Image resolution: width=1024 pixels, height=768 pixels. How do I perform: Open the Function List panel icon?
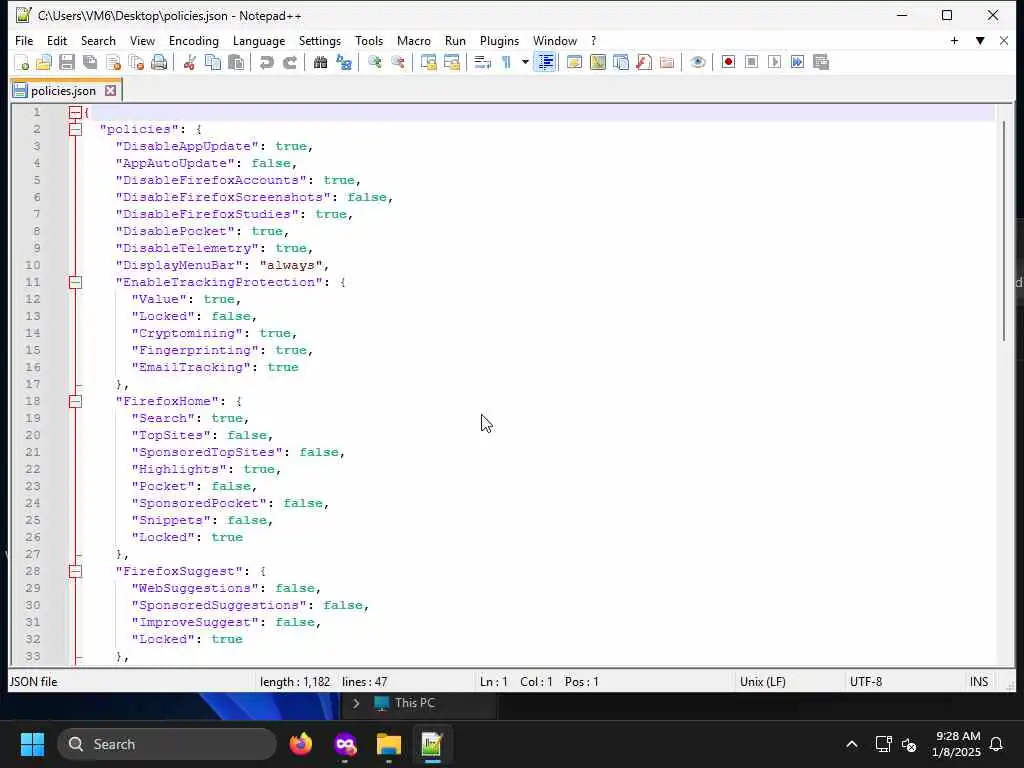[644, 62]
